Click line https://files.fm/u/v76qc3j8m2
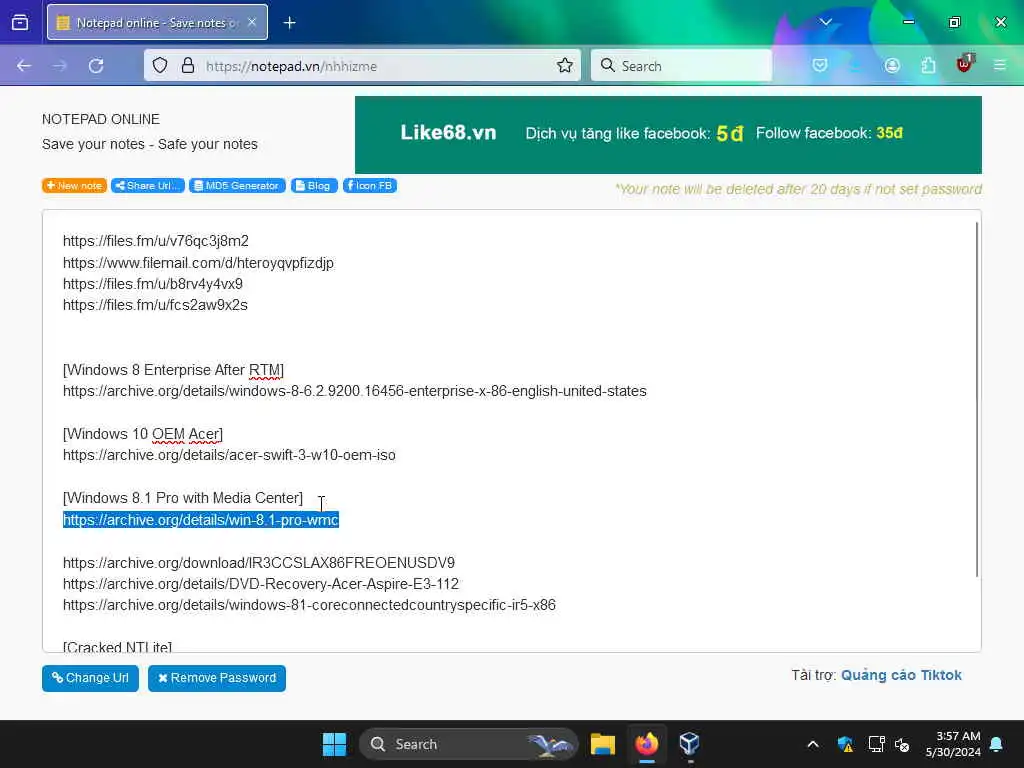This screenshot has width=1024, height=768. tap(155, 241)
